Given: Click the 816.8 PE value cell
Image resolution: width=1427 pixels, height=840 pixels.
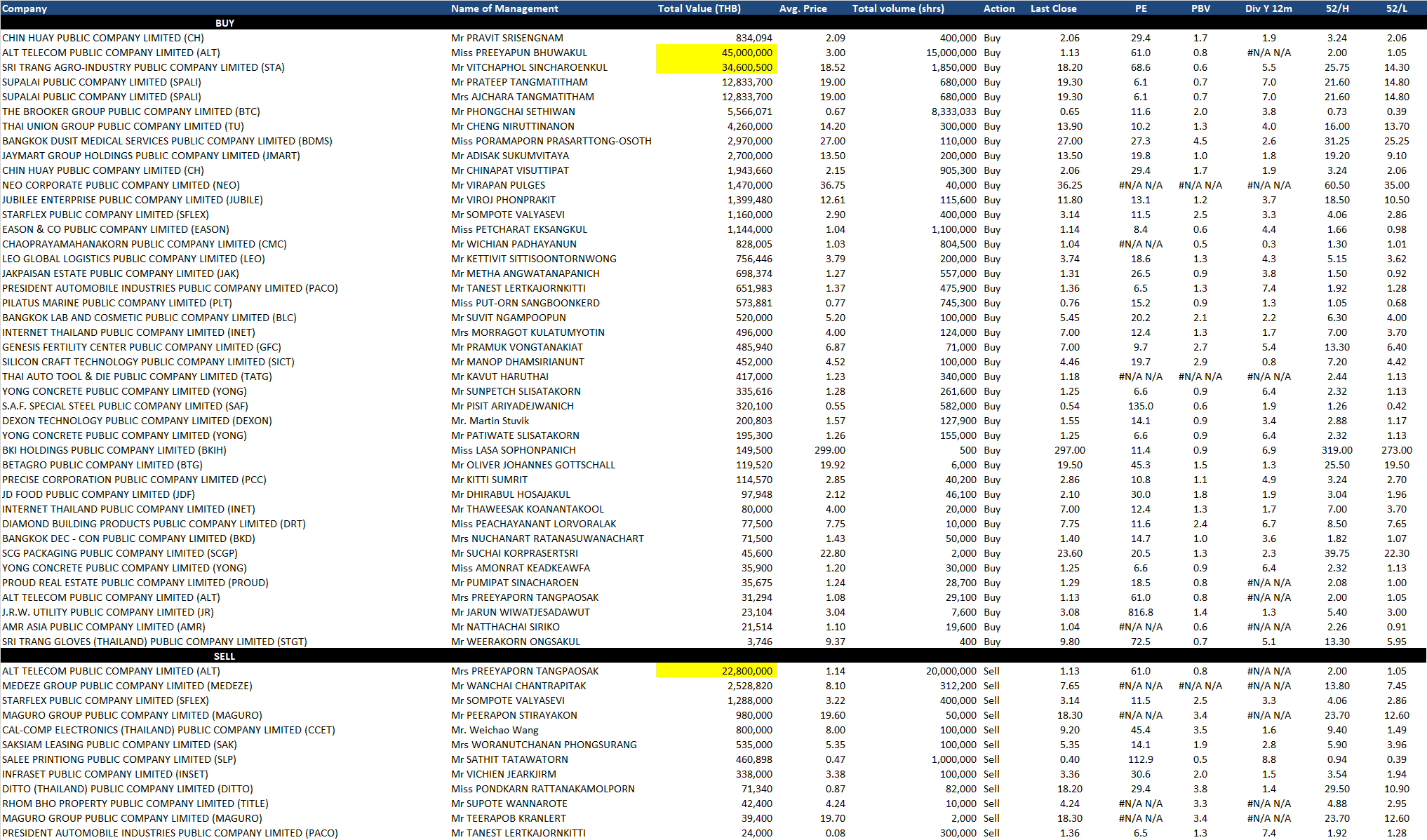Looking at the screenshot, I should (1140, 612).
